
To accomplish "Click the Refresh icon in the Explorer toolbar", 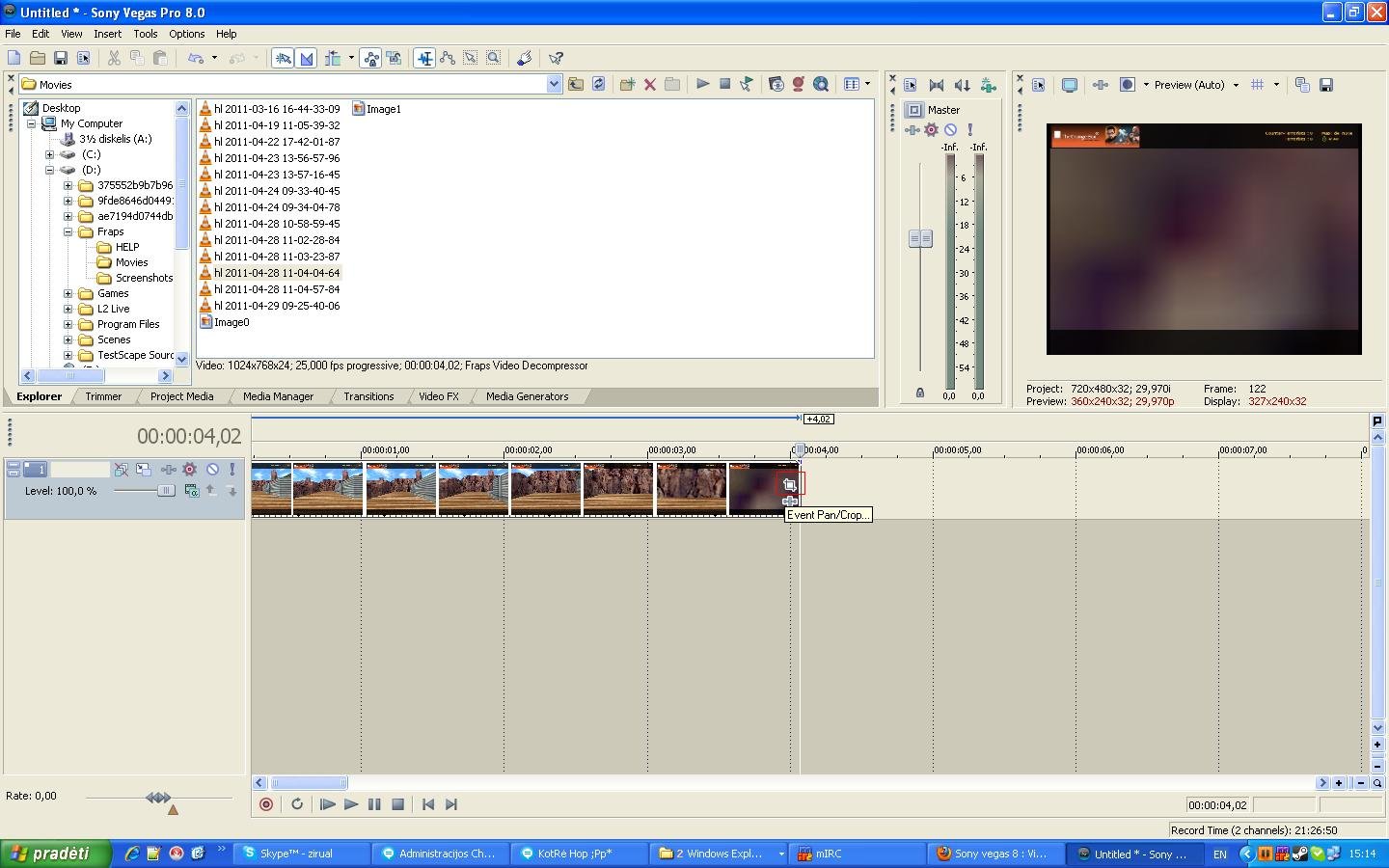I will [598, 85].
